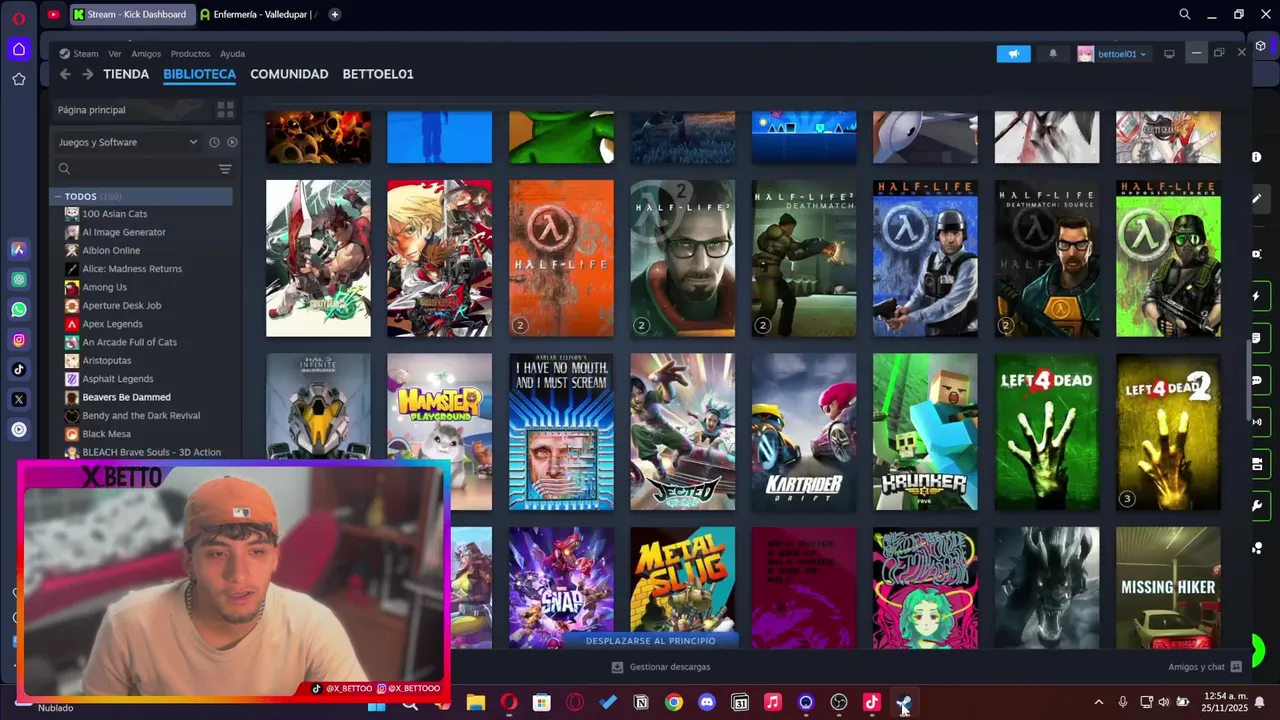This screenshot has height=720, width=1280.
Task: Open Hamster Playground game cover
Action: click(x=440, y=432)
